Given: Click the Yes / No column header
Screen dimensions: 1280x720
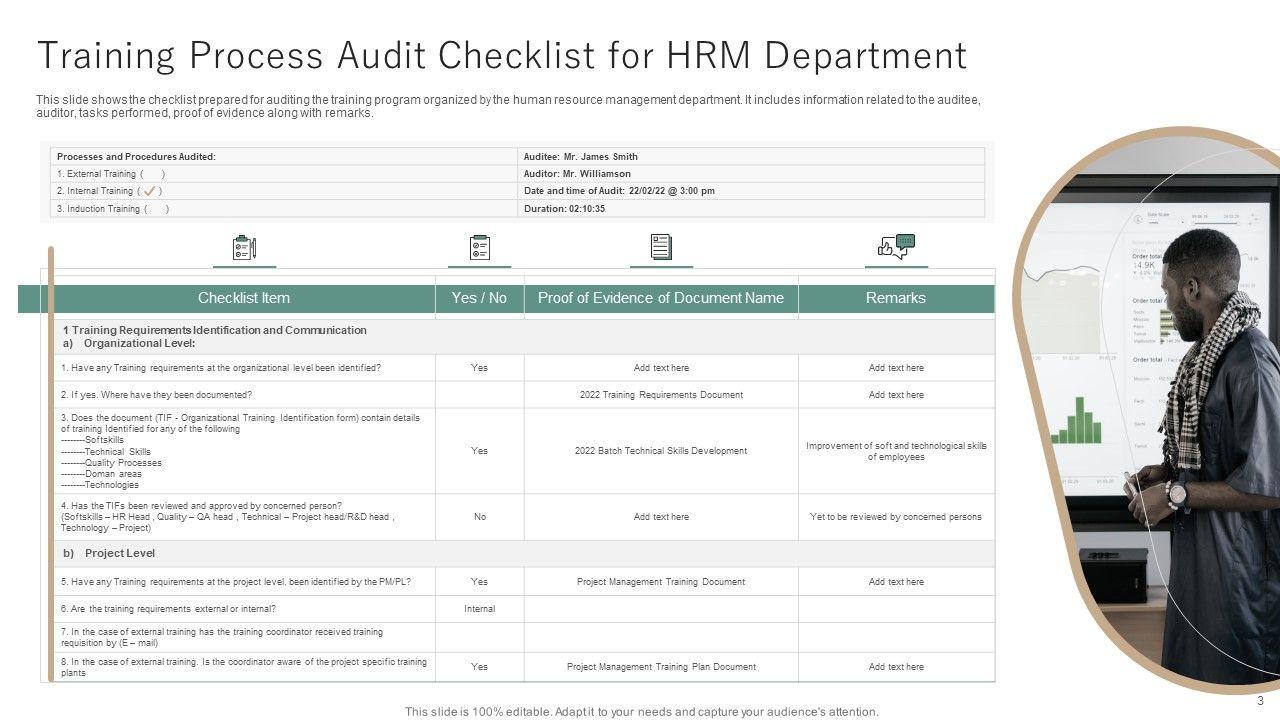Looking at the screenshot, I should [x=479, y=298].
